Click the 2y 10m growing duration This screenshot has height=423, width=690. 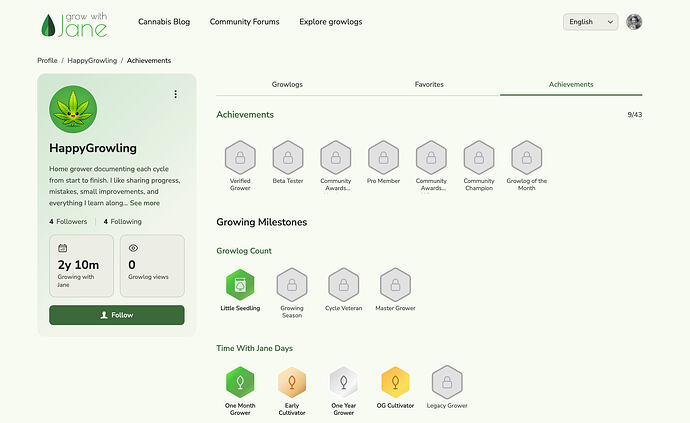click(78, 265)
